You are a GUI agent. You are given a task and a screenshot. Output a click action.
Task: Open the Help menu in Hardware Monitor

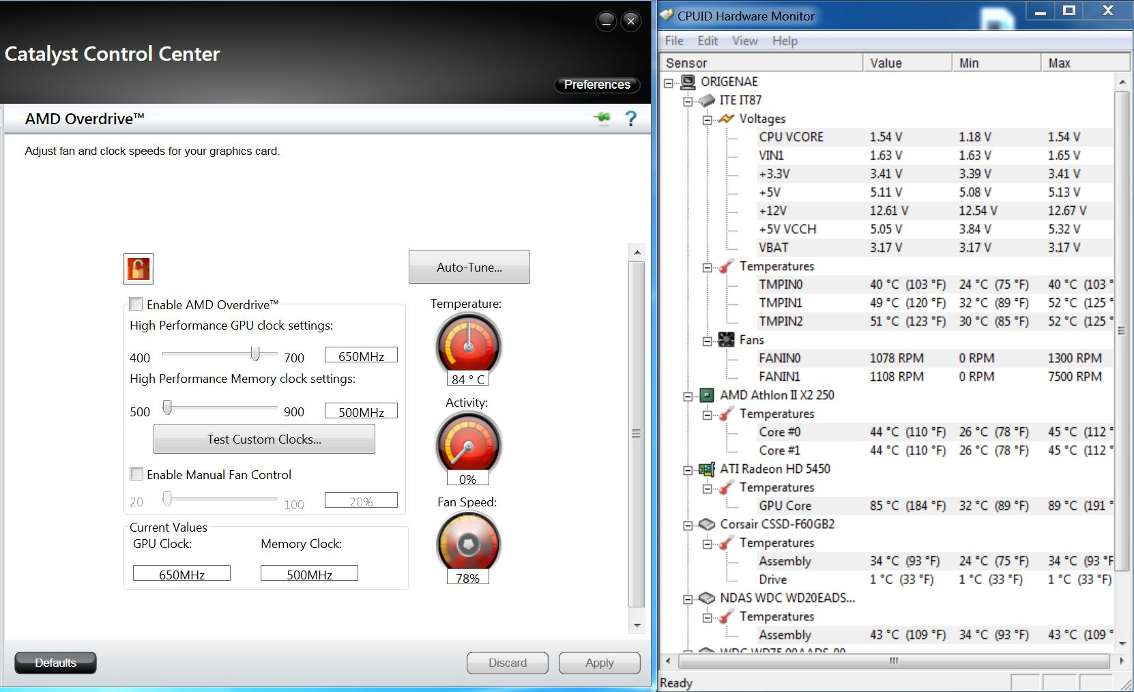[785, 40]
